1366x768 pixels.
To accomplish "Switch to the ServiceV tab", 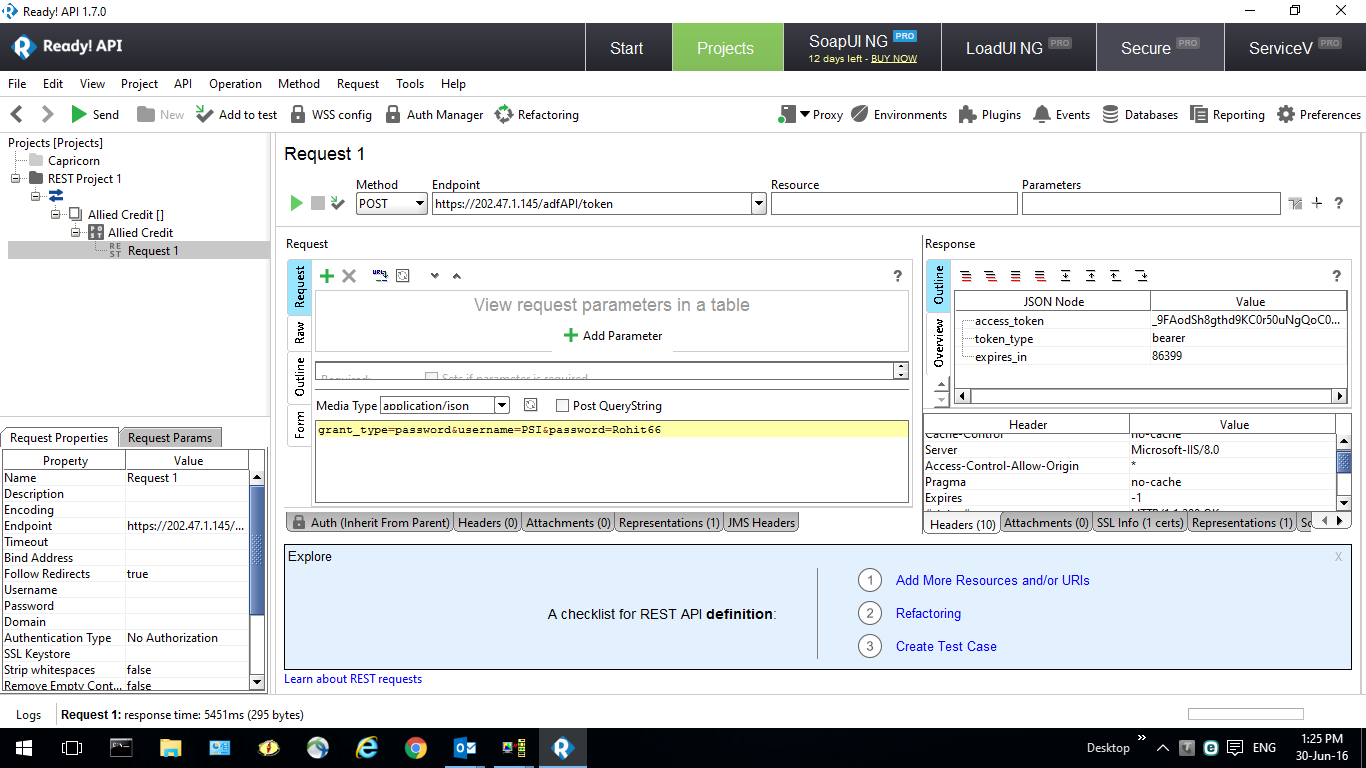I will [1296, 48].
